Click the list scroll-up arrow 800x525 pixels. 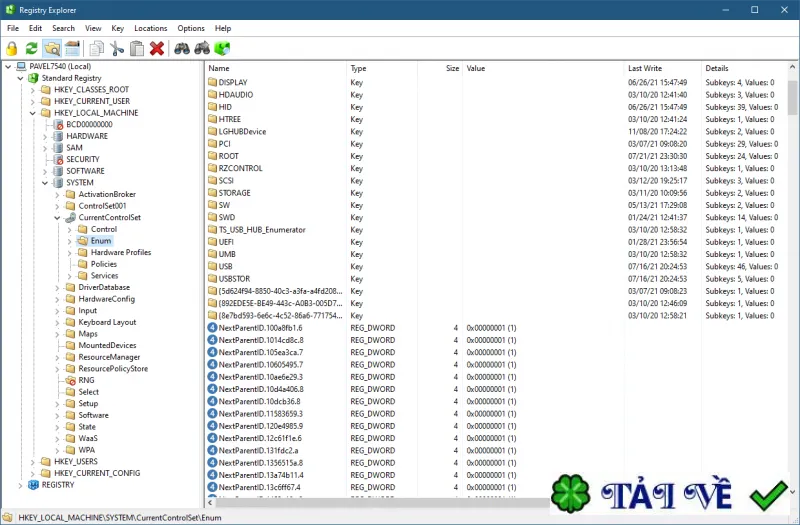(x=792, y=67)
